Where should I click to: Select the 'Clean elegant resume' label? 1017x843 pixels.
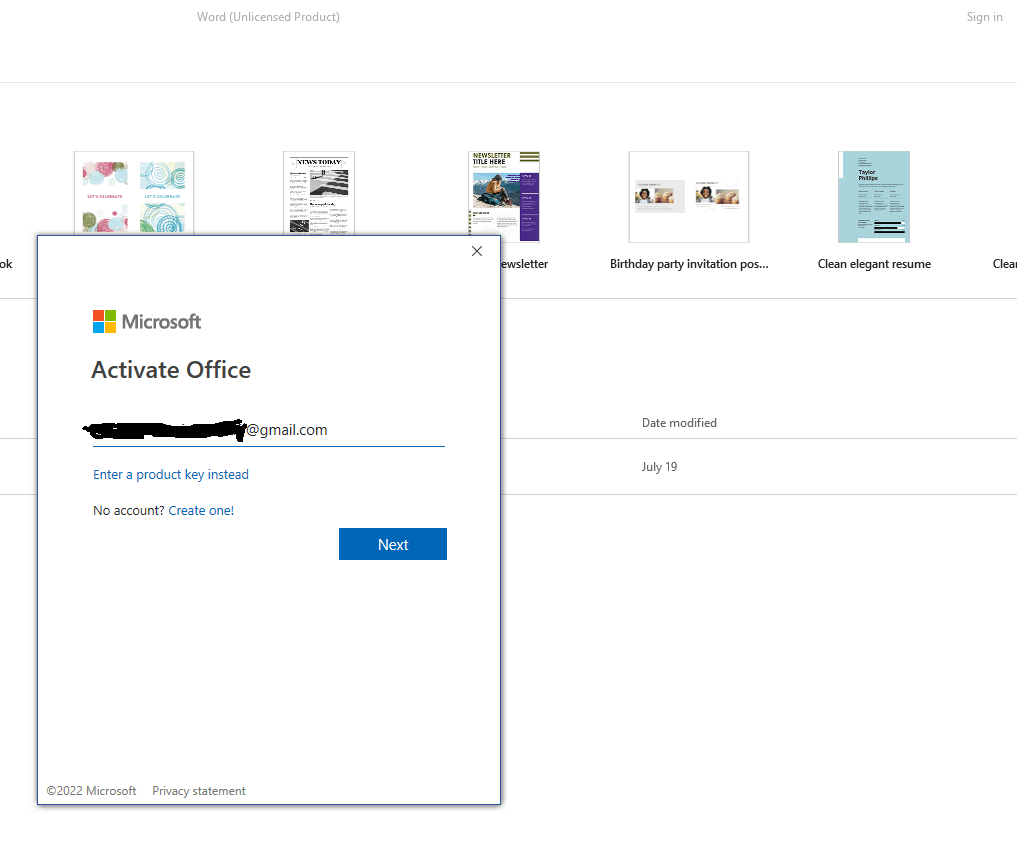click(874, 264)
